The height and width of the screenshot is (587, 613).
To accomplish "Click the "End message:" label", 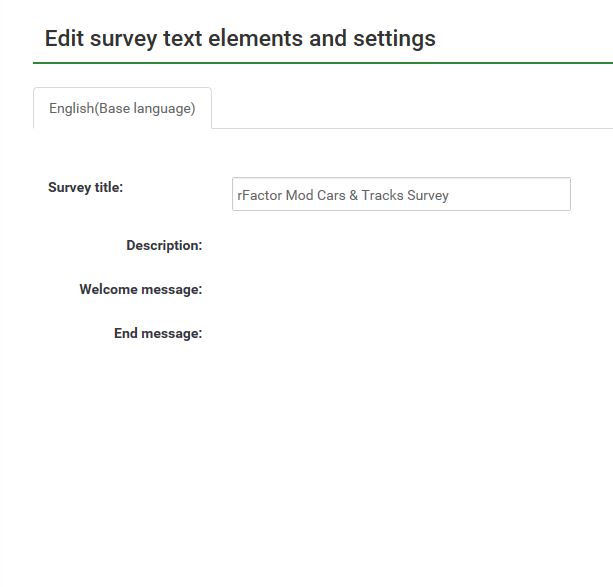I will point(158,333).
